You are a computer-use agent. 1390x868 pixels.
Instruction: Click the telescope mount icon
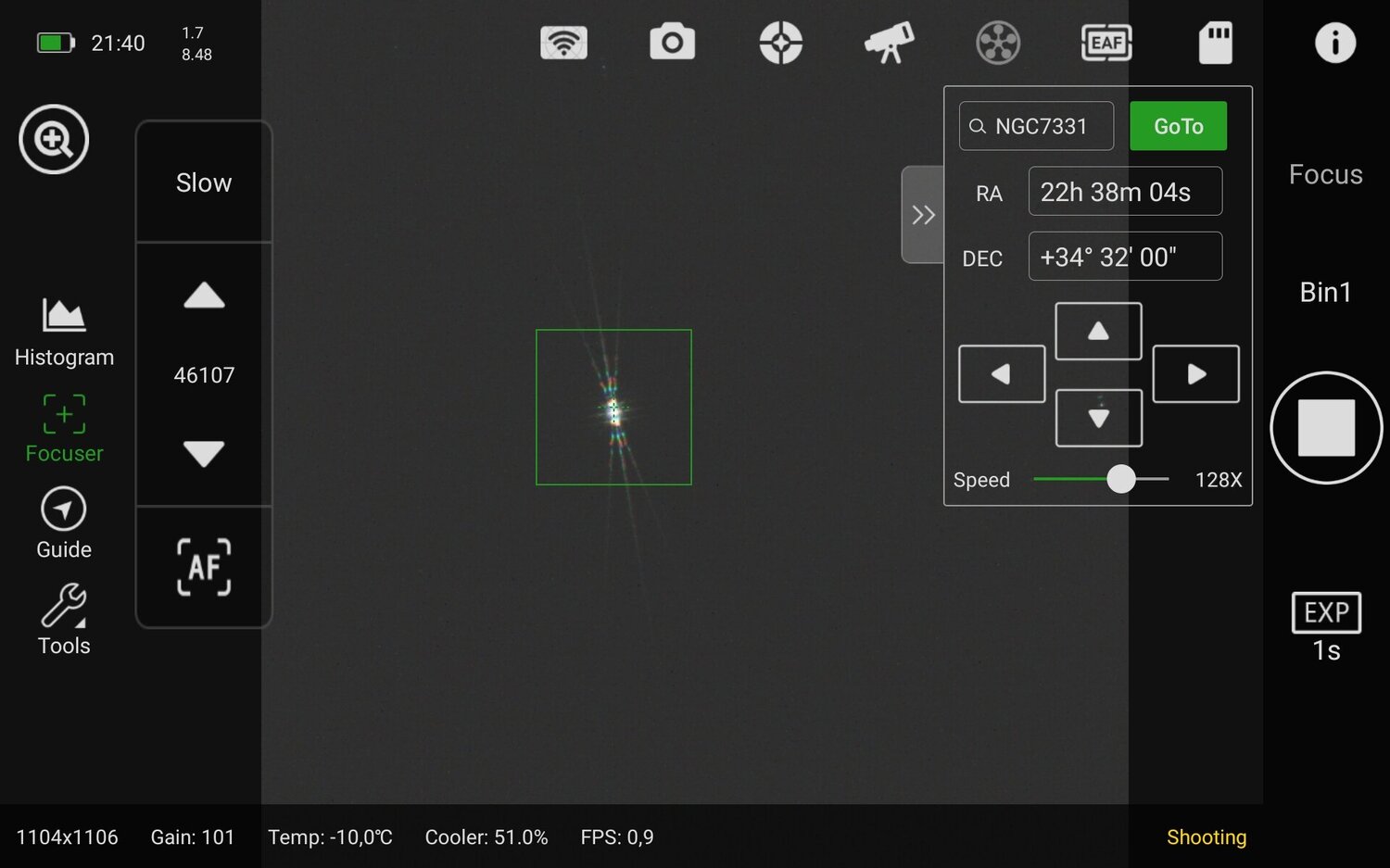[890, 42]
